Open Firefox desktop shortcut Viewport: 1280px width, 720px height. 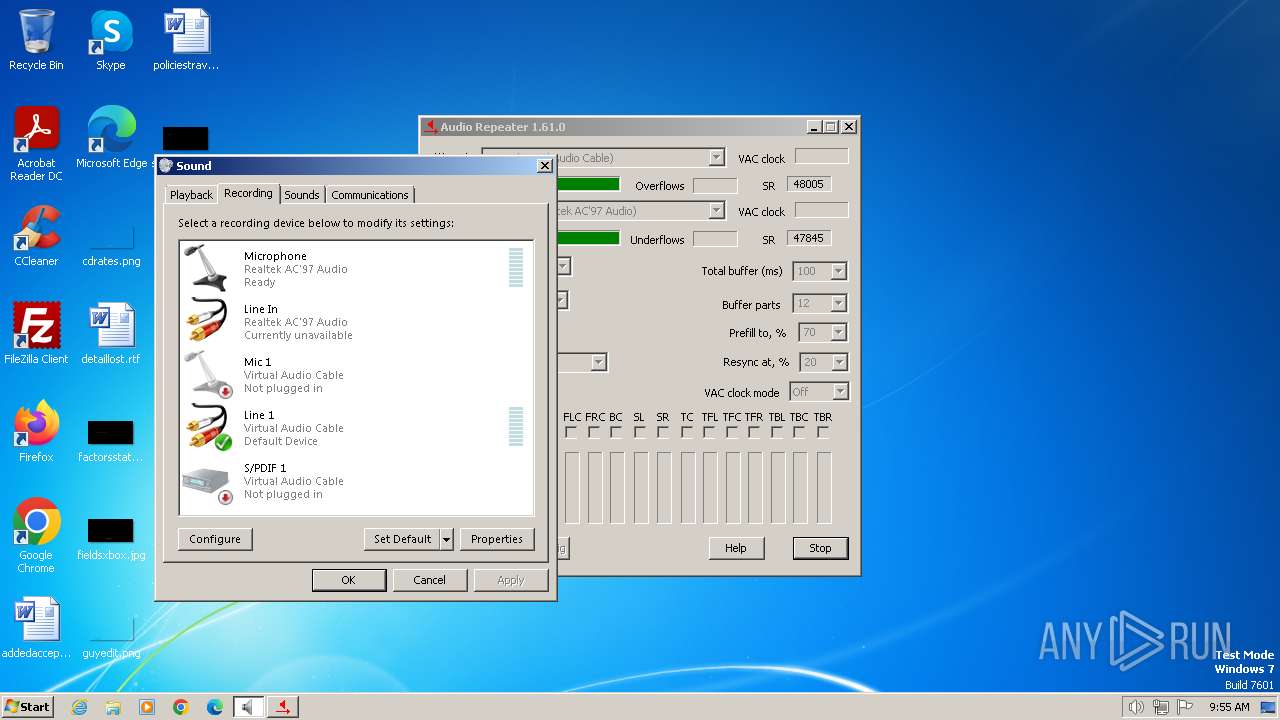[36, 431]
